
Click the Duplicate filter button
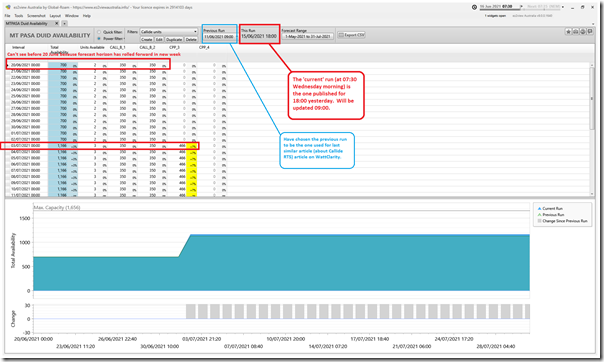click(174, 39)
